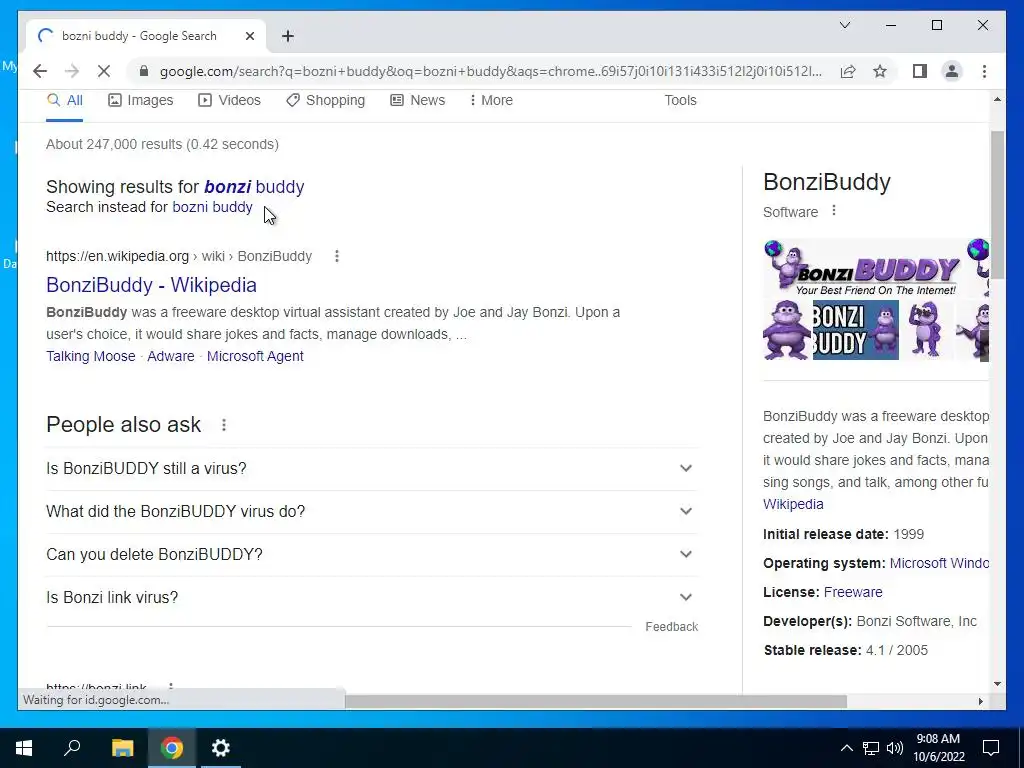Screen dimensions: 1024x768
Task: Click Feedback under People also ask
Action: coord(671,627)
